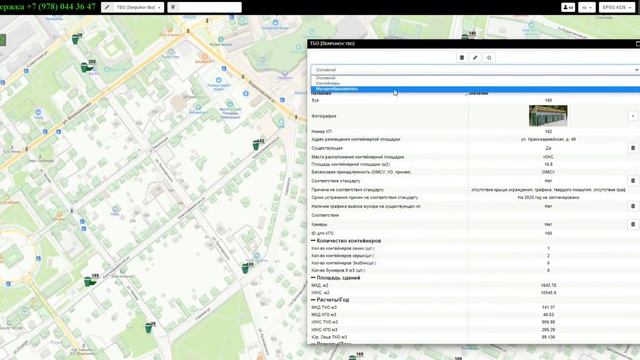
Task: Click the Существующая value Да
Action: pos(548,148)
